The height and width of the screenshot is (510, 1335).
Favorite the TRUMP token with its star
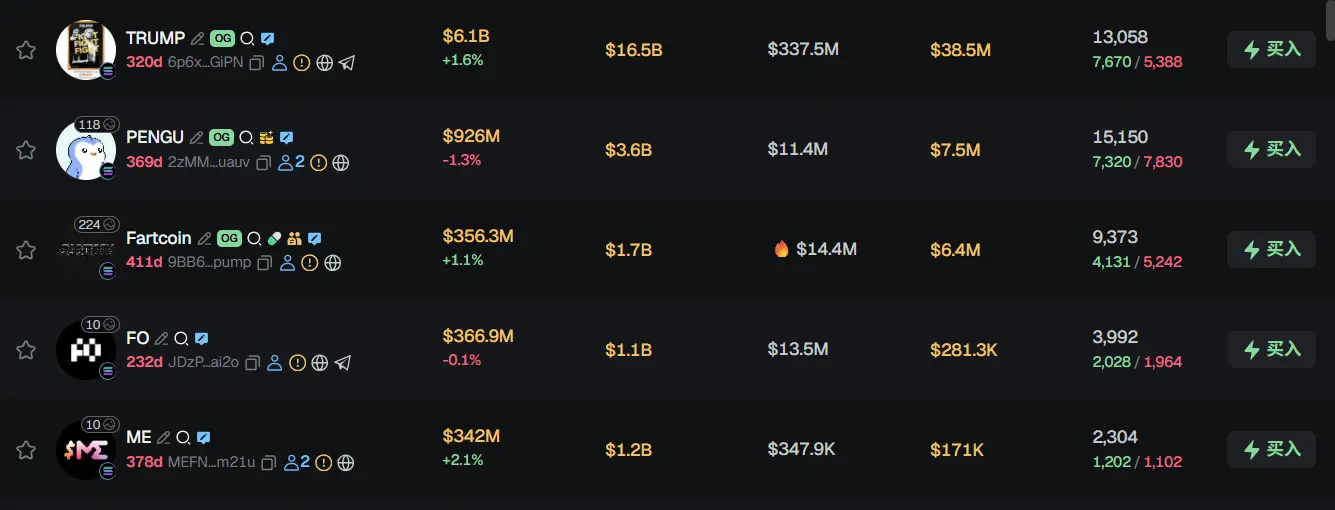[26, 50]
